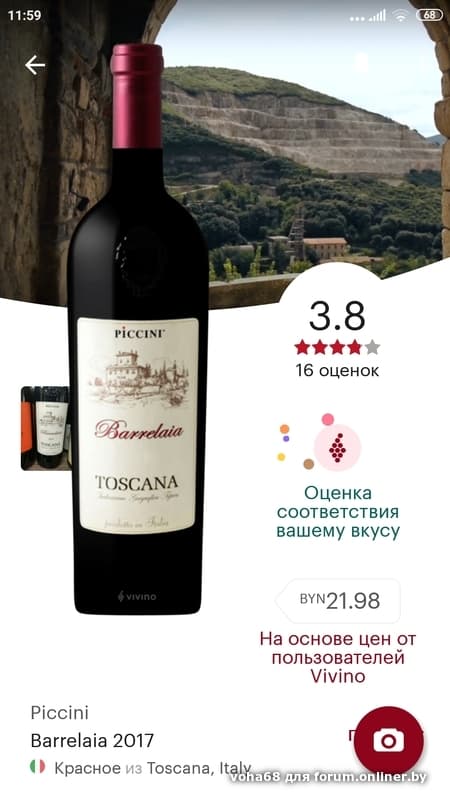Open the Toscana, Italy region link
This screenshot has width=450, height=800.
tap(199, 767)
